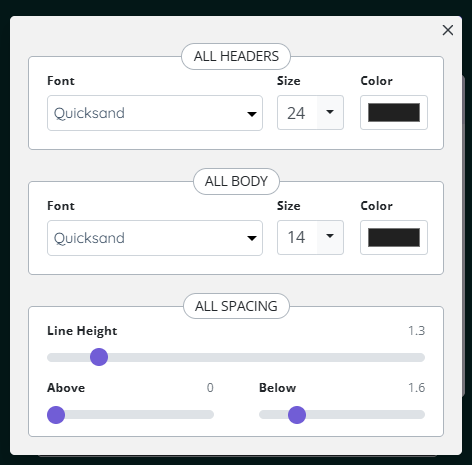Open the All Headers color swatch
472x465 pixels.
coord(394,112)
